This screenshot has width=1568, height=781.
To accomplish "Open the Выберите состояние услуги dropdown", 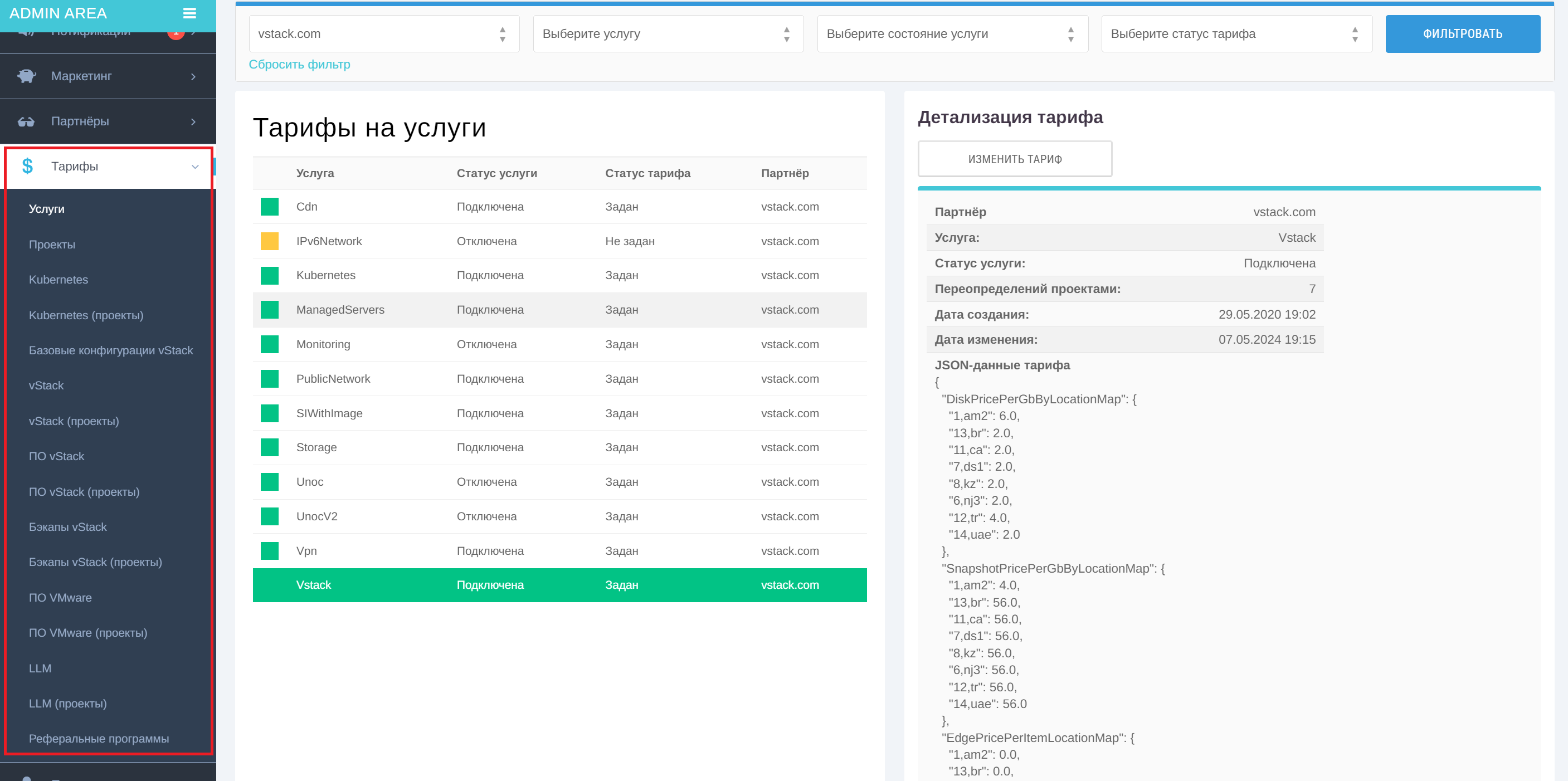I will tap(953, 33).
